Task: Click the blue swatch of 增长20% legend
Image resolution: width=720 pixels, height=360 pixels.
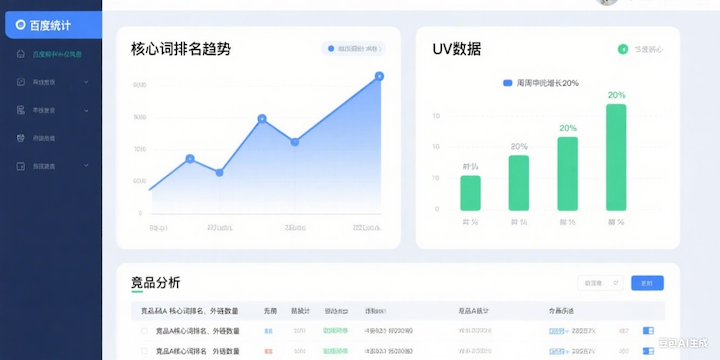Action: tap(507, 83)
